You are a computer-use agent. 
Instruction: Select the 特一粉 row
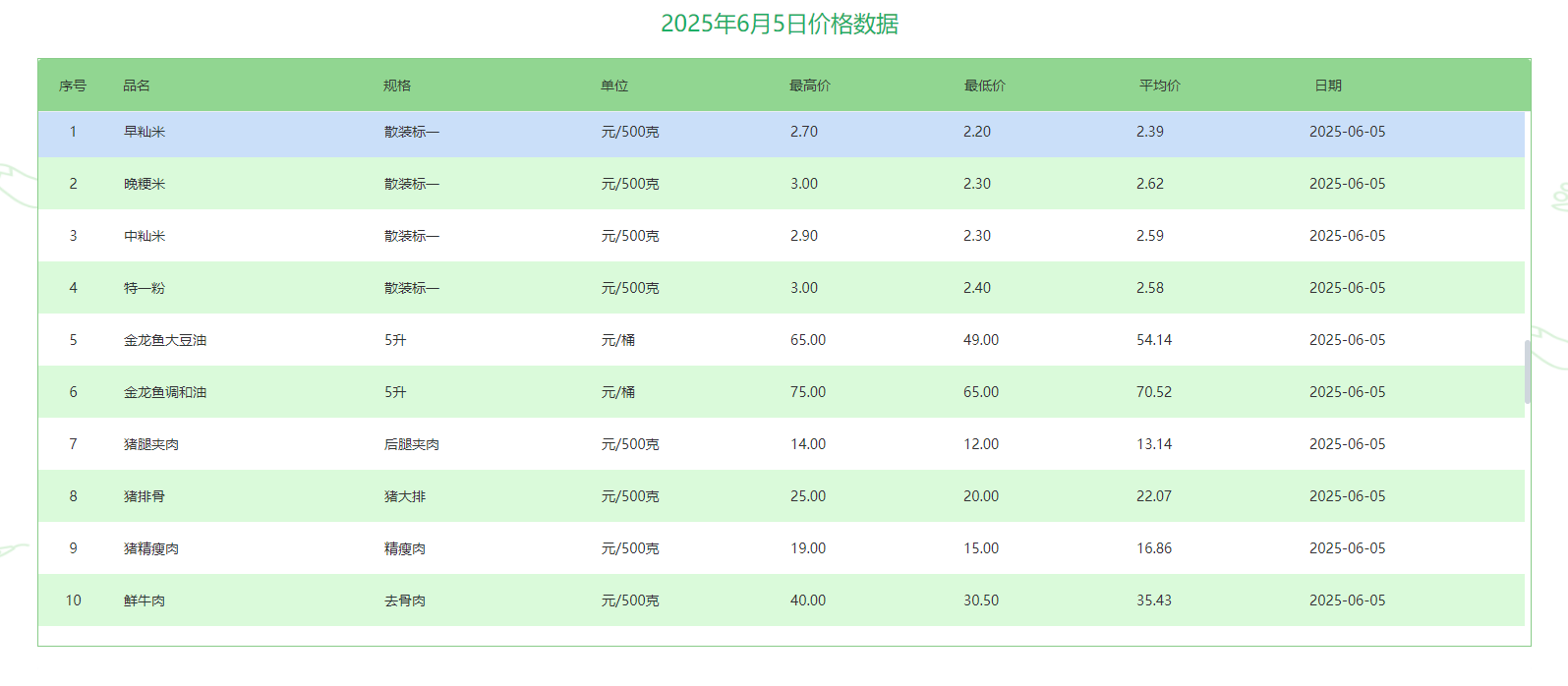click(x=145, y=288)
